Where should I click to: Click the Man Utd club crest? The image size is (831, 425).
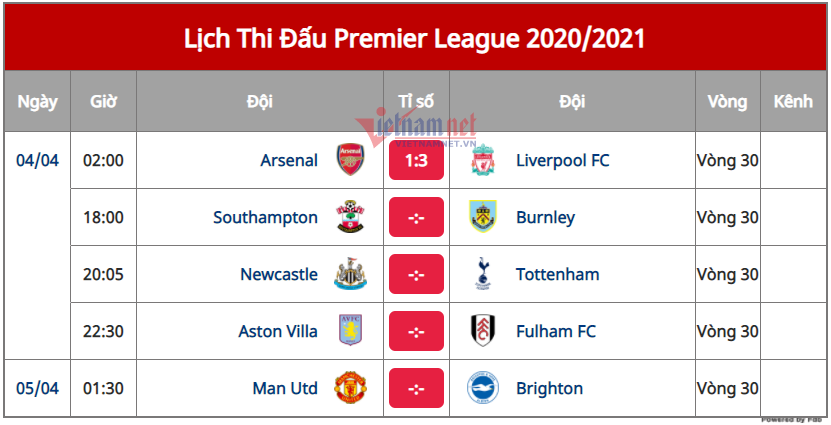(350, 388)
